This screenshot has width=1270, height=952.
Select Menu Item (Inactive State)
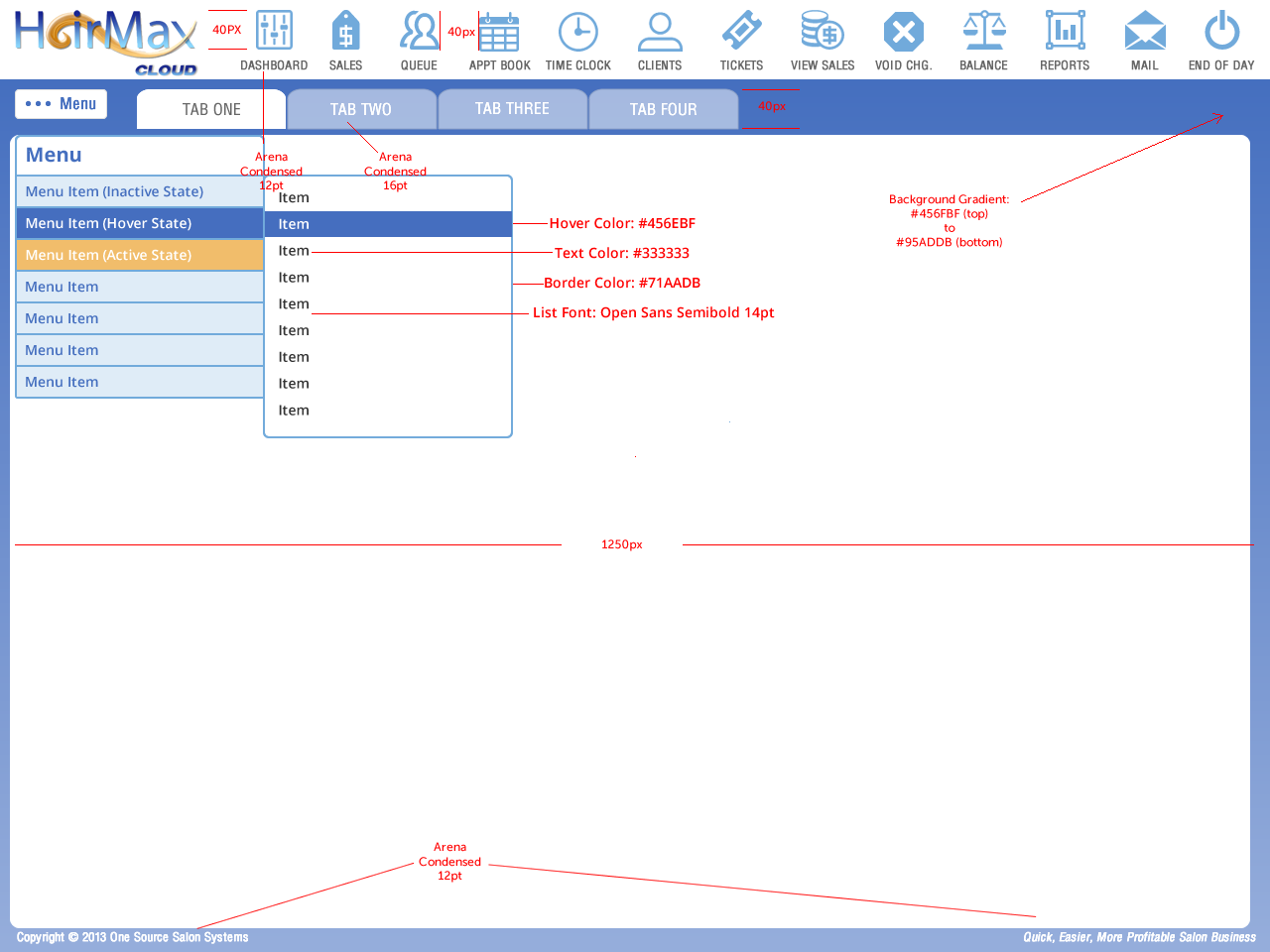click(140, 191)
